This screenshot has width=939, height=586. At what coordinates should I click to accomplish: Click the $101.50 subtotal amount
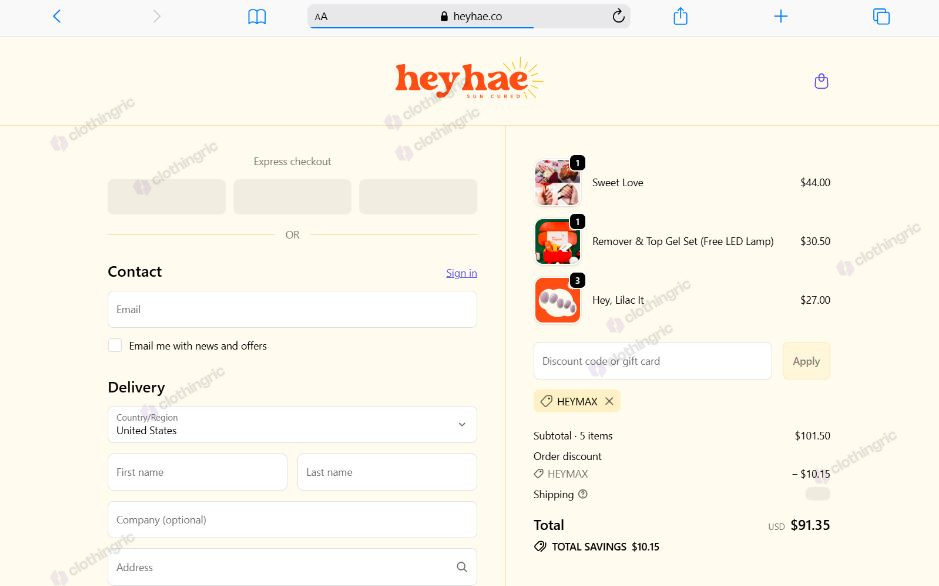click(x=812, y=436)
